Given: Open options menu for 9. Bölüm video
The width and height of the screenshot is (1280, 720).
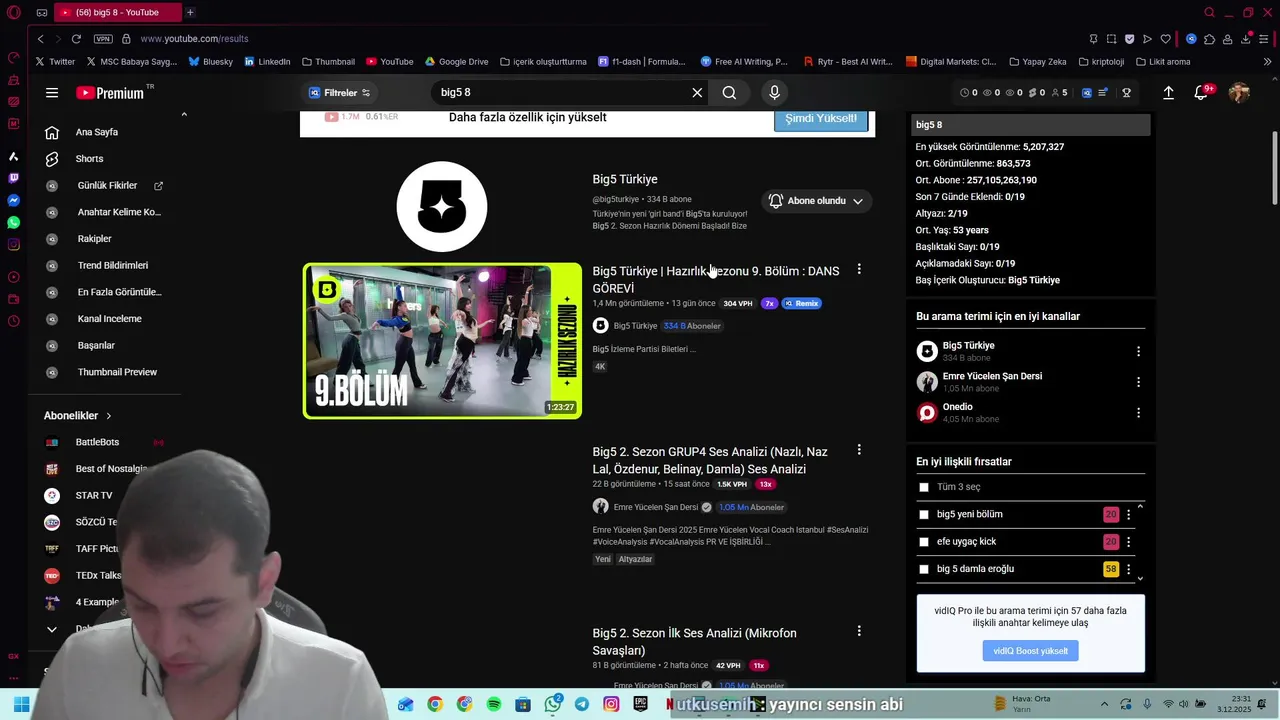Looking at the screenshot, I should click(859, 270).
